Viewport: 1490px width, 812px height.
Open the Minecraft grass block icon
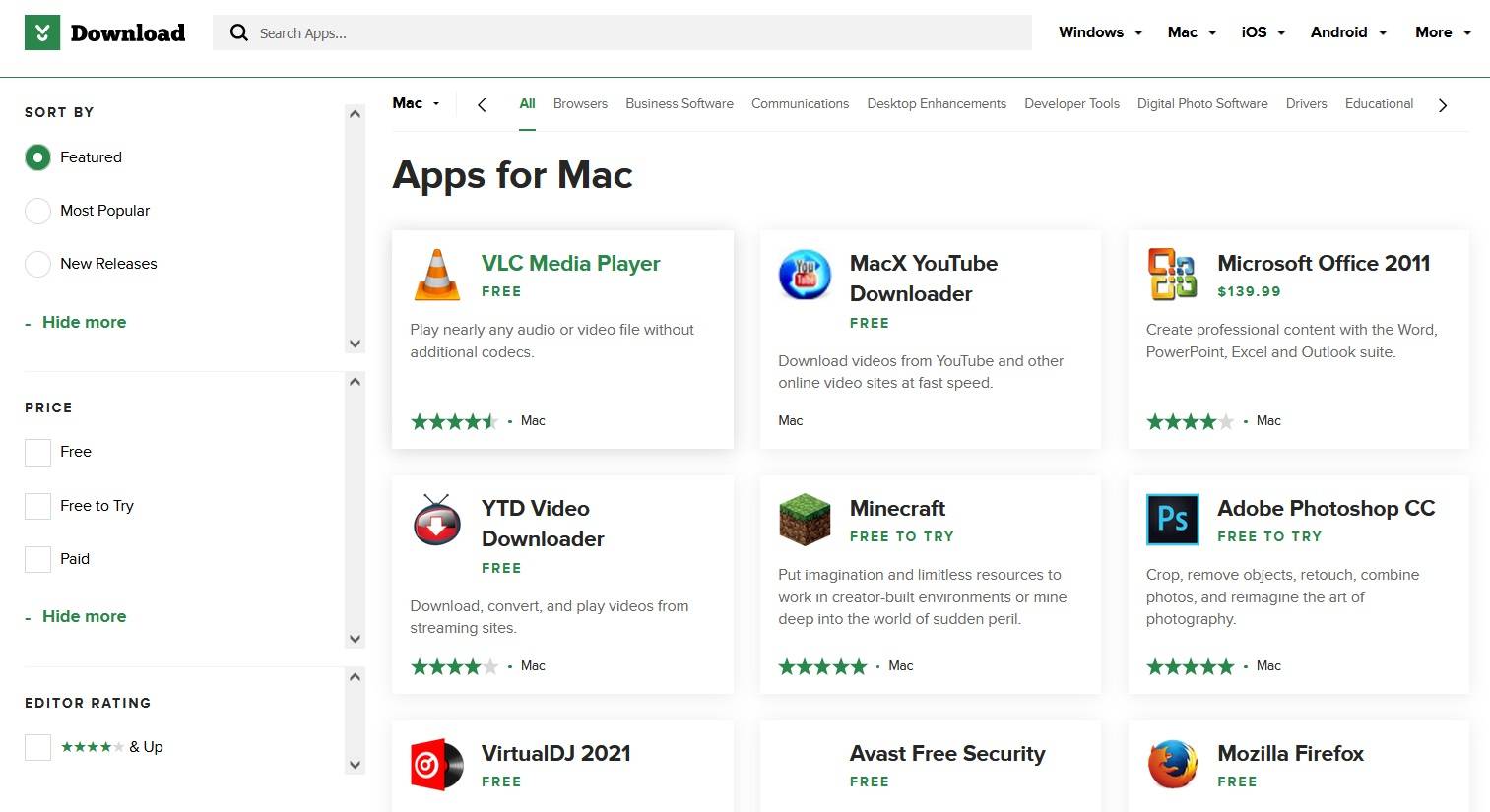pos(805,520)
